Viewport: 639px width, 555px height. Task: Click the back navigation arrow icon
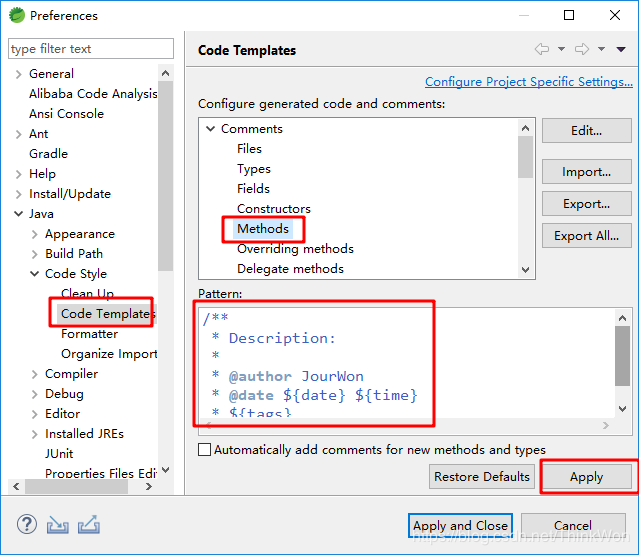pyautogui.click(x=542, y=49)
